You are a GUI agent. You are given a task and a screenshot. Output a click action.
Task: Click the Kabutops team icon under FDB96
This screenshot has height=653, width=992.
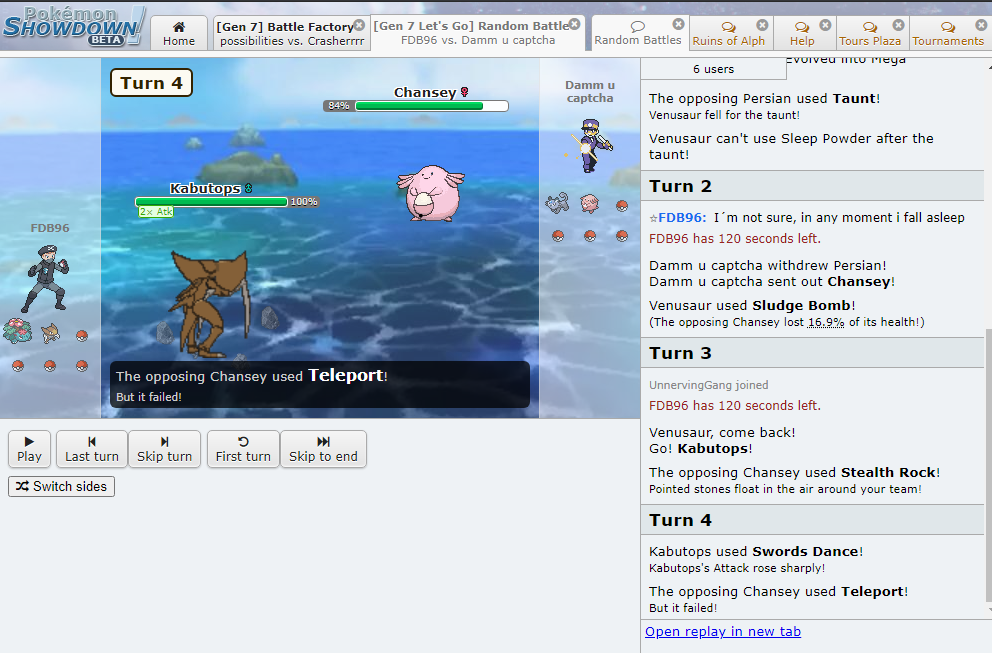(x=50, y=333)
